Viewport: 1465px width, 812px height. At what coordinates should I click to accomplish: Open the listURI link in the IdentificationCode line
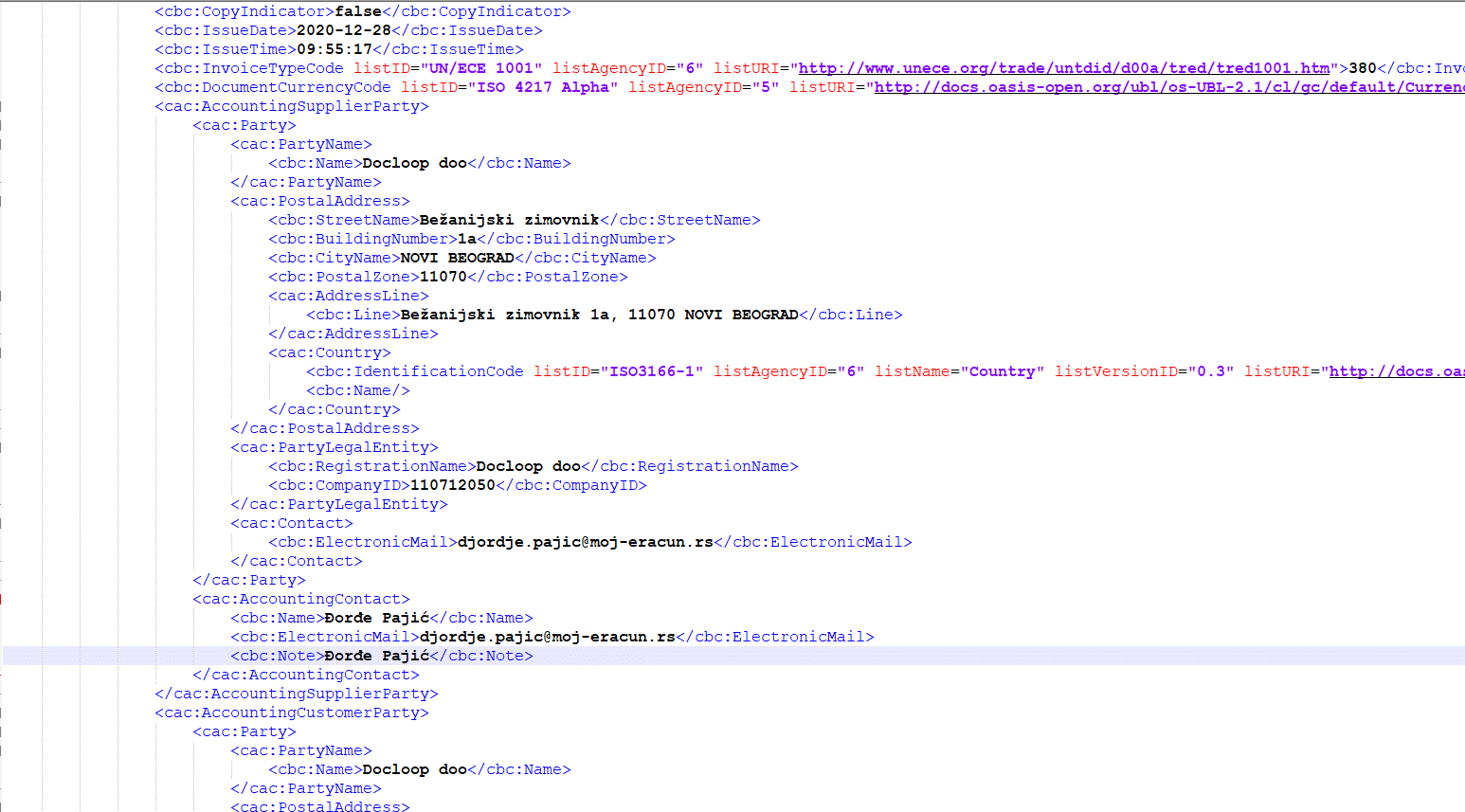click(1397, 371)
